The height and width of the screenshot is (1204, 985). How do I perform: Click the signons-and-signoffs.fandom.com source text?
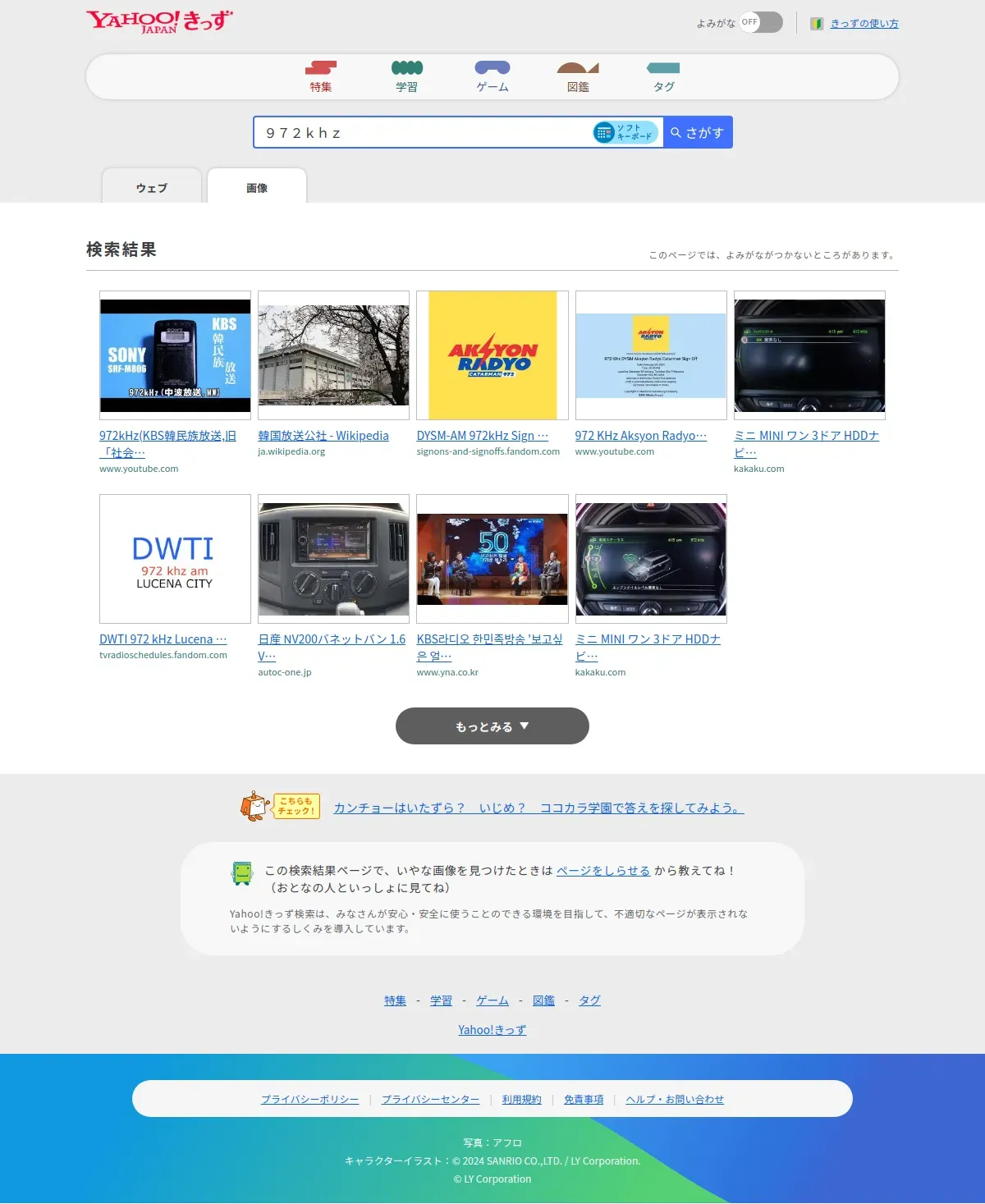[x=488, y=451]
